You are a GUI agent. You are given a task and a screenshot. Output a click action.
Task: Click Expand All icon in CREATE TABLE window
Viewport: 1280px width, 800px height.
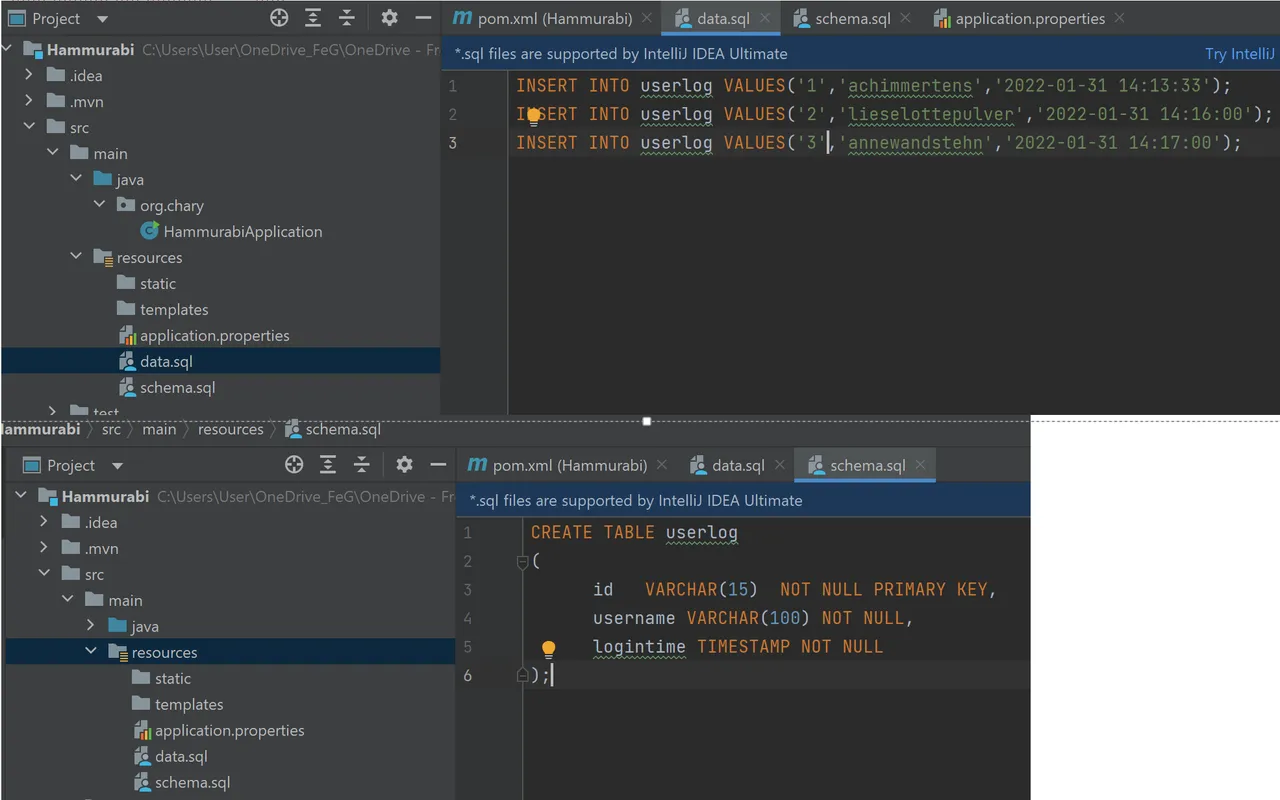click(328, 465)
